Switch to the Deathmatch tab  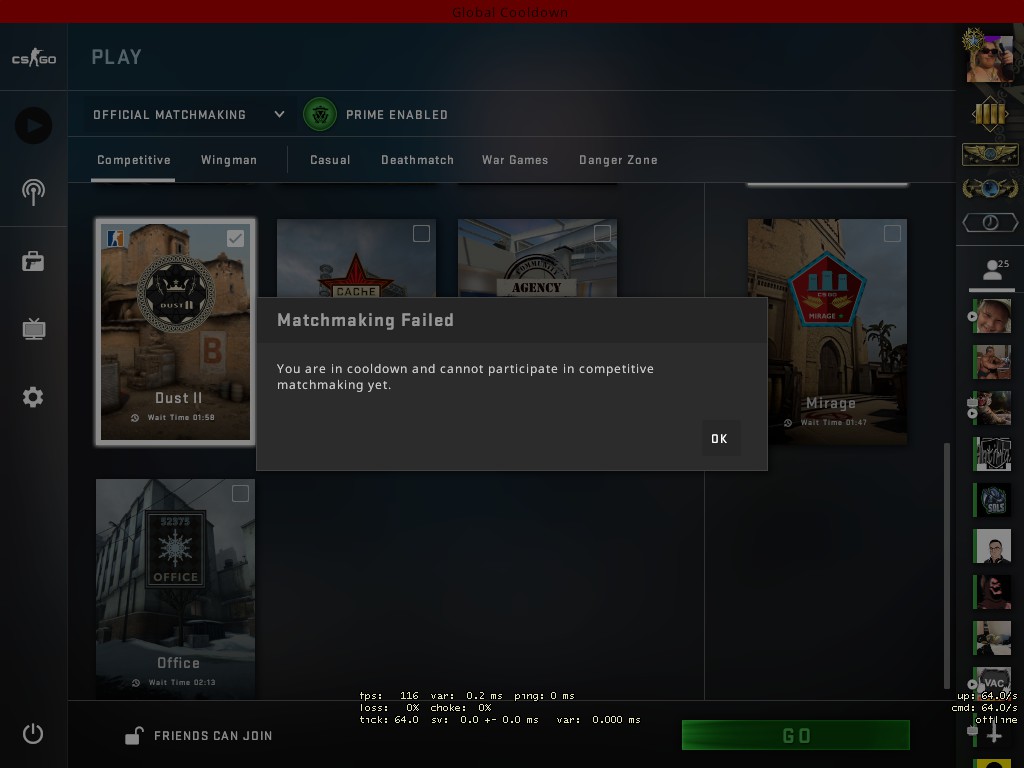[x=417, y=160]
